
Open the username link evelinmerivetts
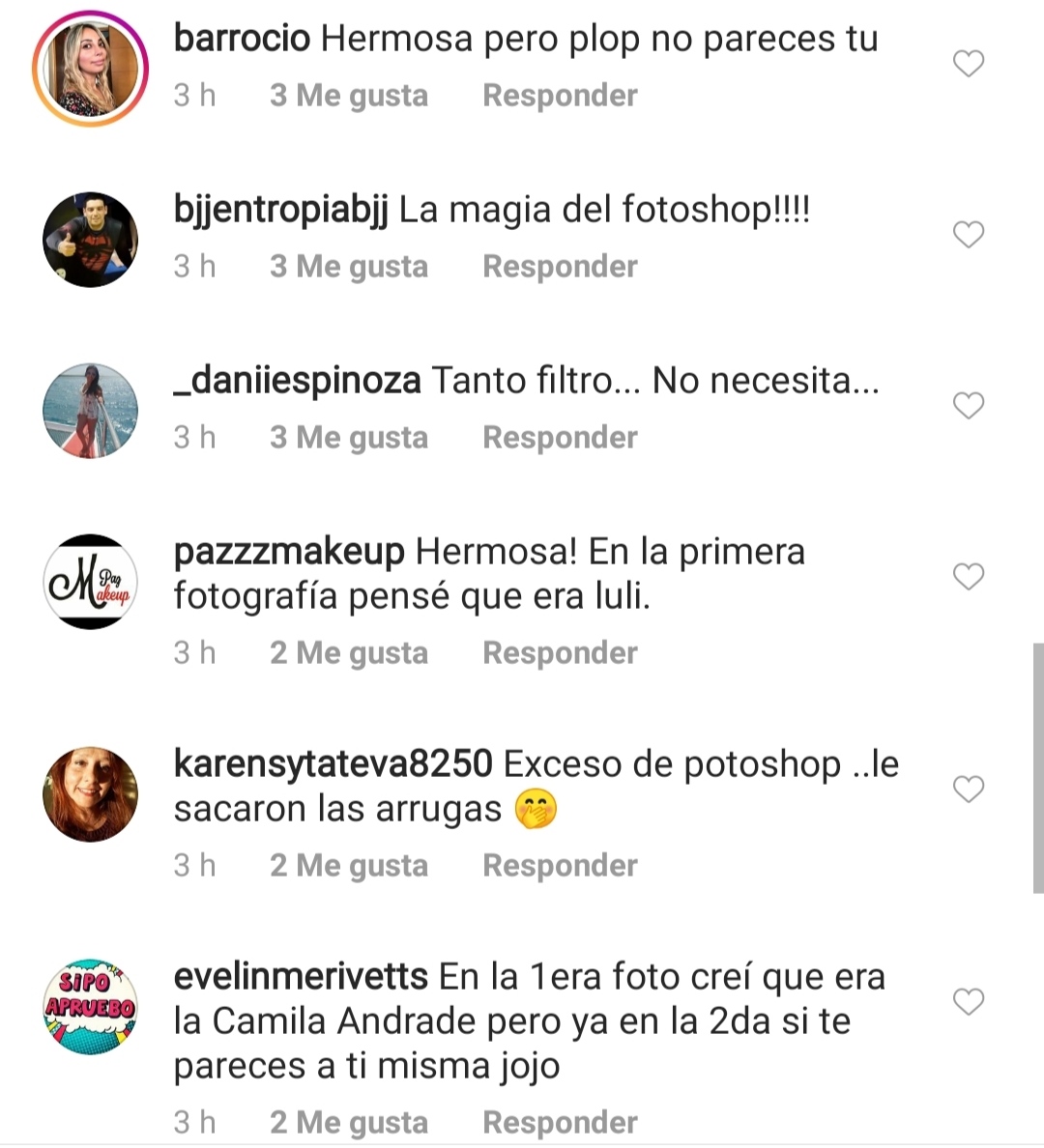click(x=301, y=977)
